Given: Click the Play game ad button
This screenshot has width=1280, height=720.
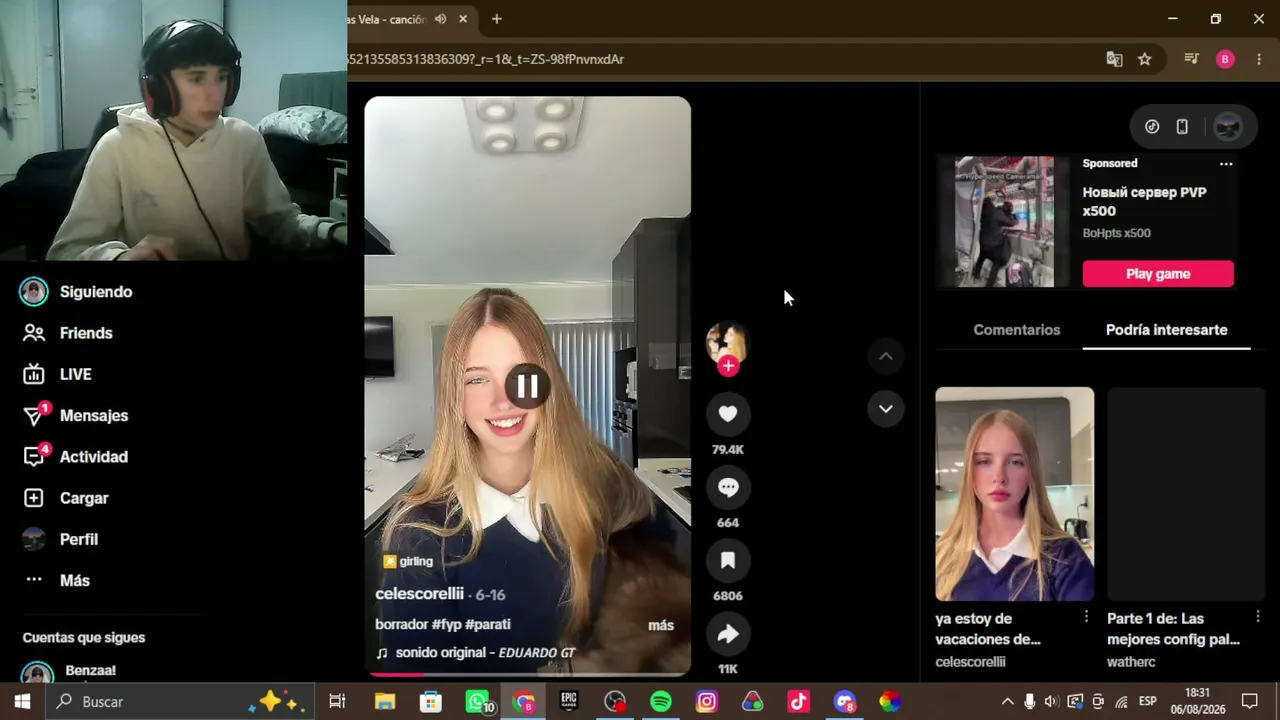Looking at the screenshot, I should pyautogui.click(x=1158, y=274).
